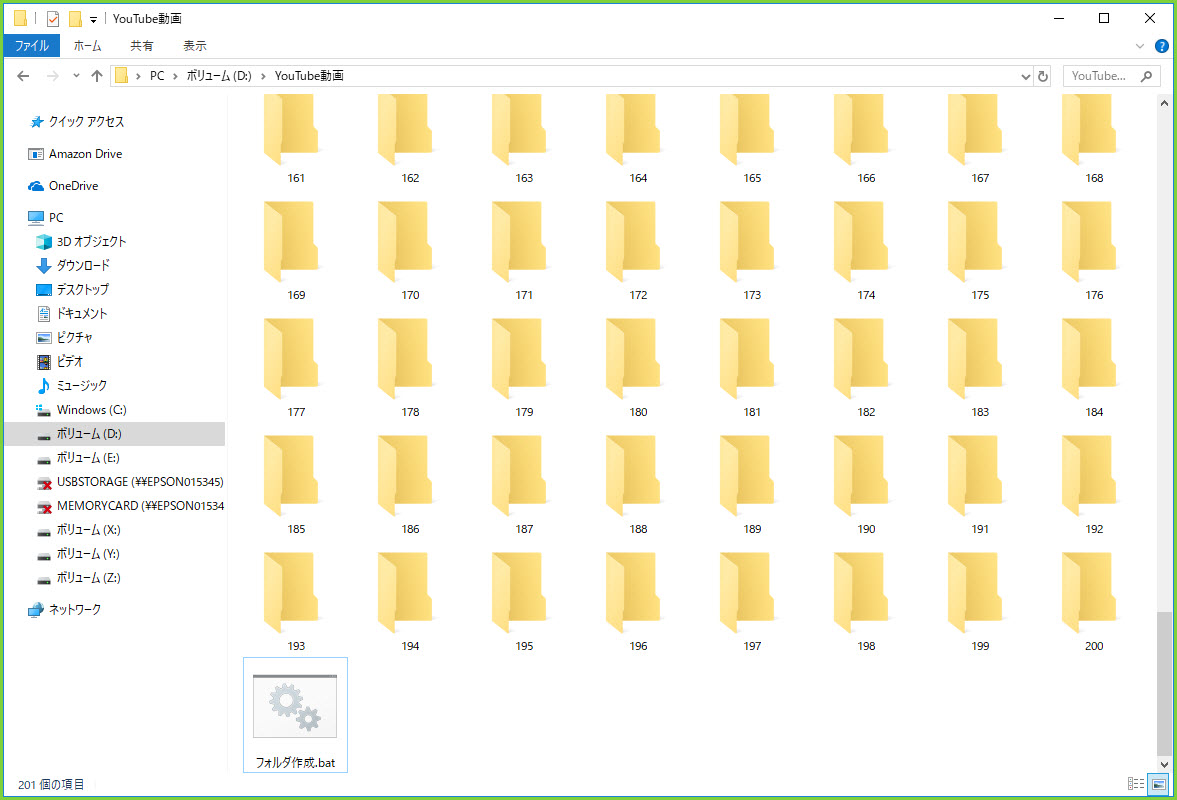The width and height of the screenshot is (1177, 800).
Task: Click ボリューム (D:) in the address breadcrumb
Action: 218,76
